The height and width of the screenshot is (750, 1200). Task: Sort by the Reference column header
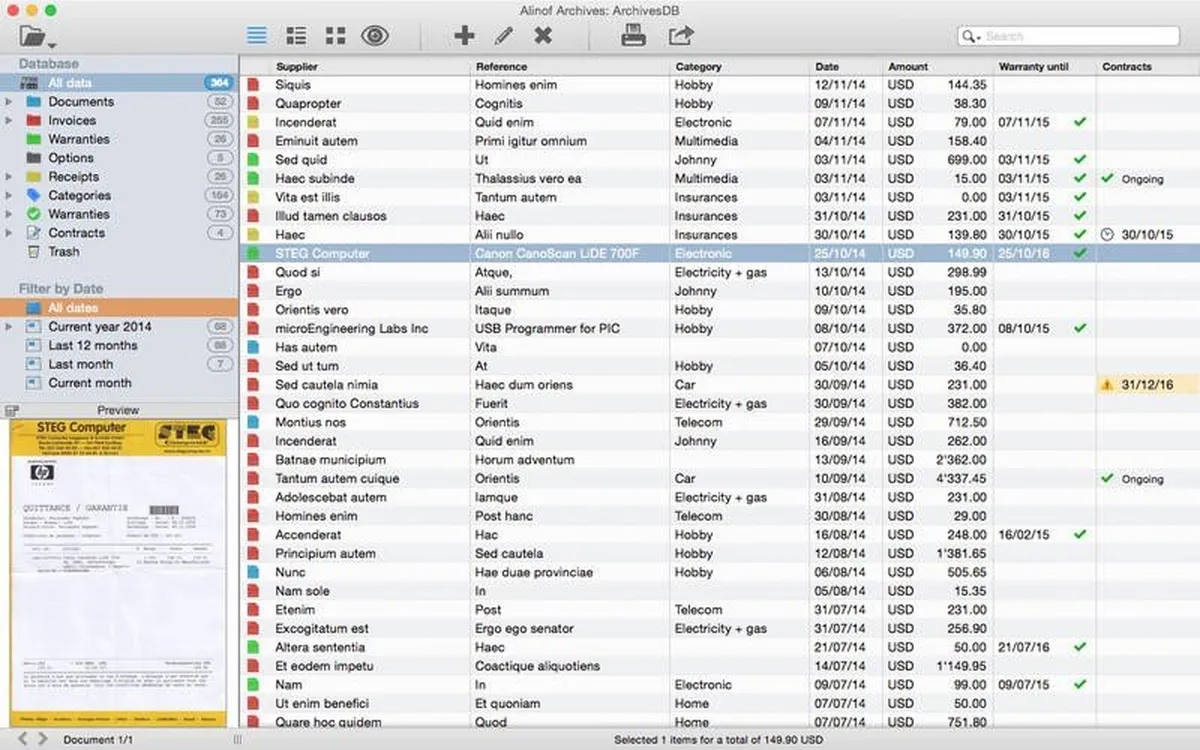(x=570, y=67)
